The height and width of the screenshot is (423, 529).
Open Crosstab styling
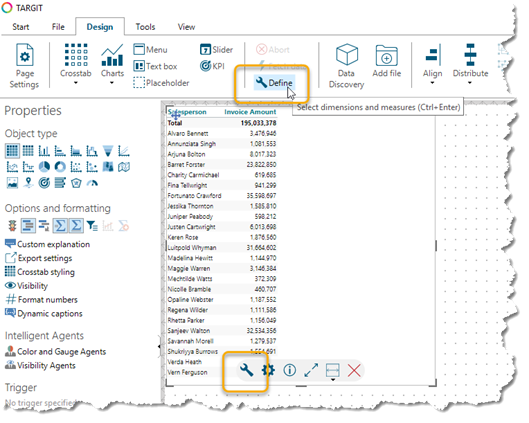40,272
